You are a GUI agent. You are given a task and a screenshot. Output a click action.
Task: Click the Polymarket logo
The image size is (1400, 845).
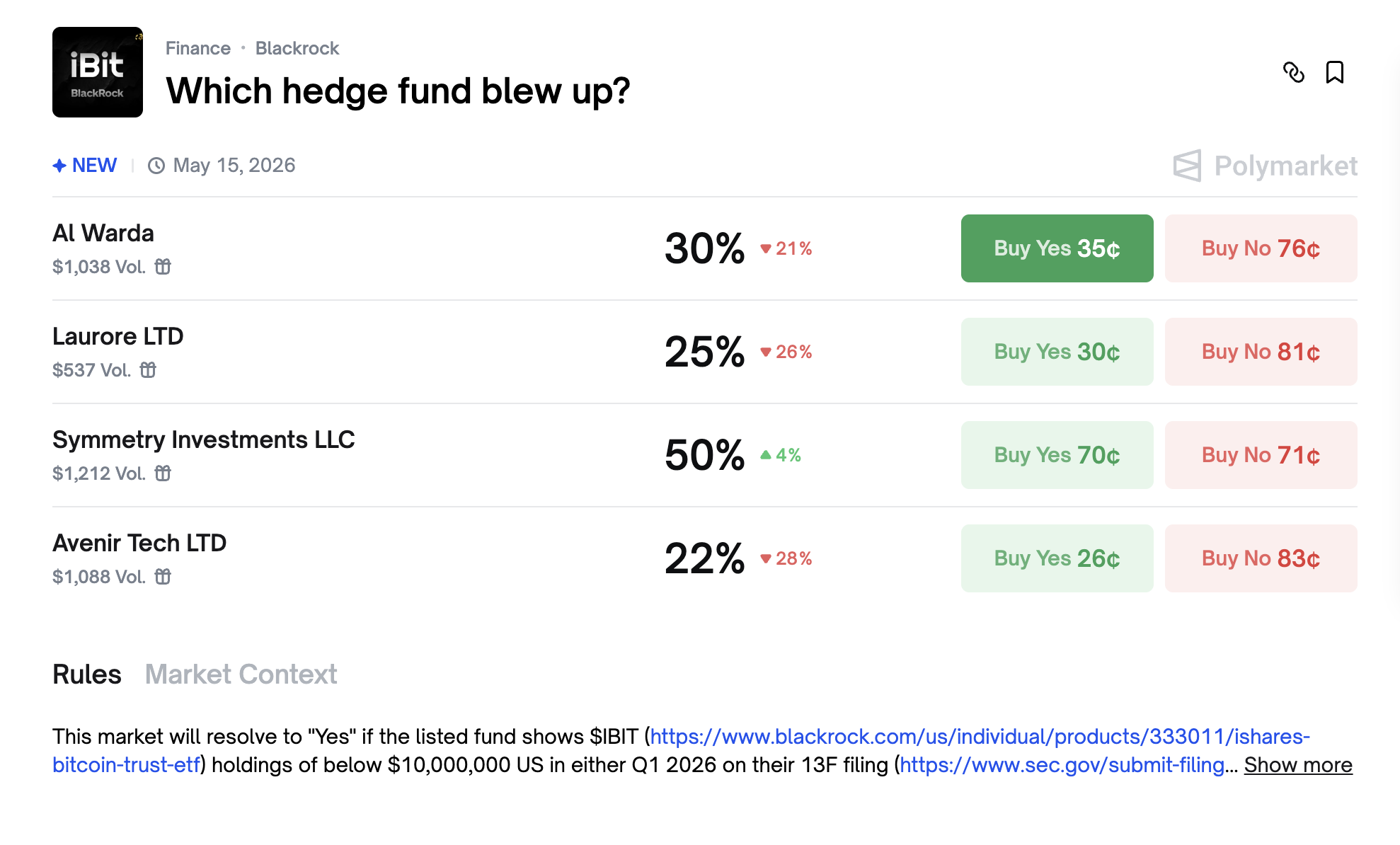[x=1265, y=166]
